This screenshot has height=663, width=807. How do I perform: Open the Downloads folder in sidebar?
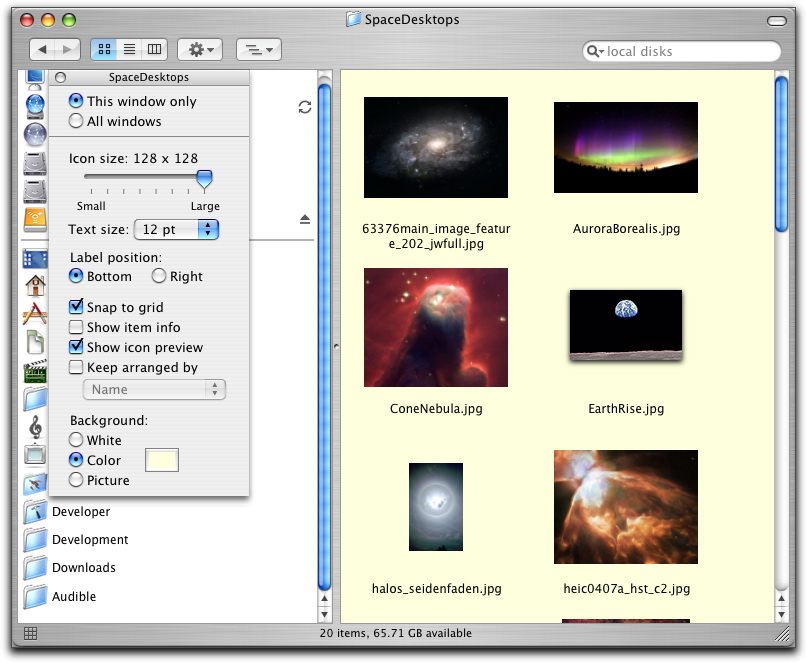point(83,568)
